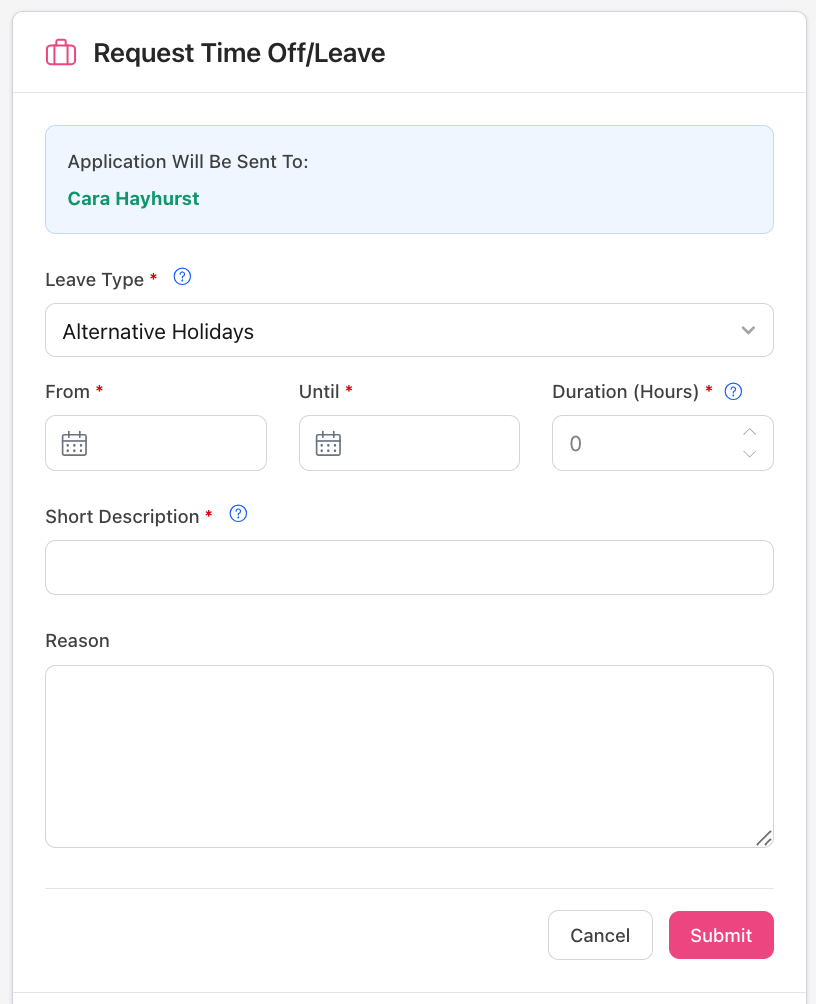Click the suitcase icon beside Request Time Off/Leave
816x1004 pixels.
tap(61, 53)
